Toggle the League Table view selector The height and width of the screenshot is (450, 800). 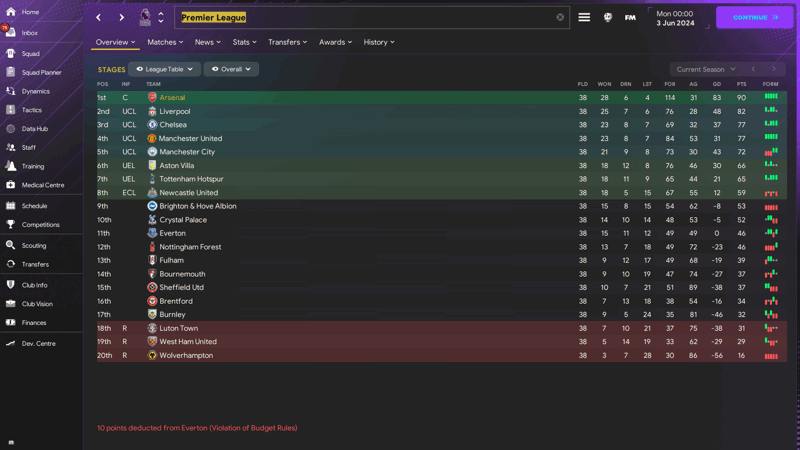coord(164,69)
